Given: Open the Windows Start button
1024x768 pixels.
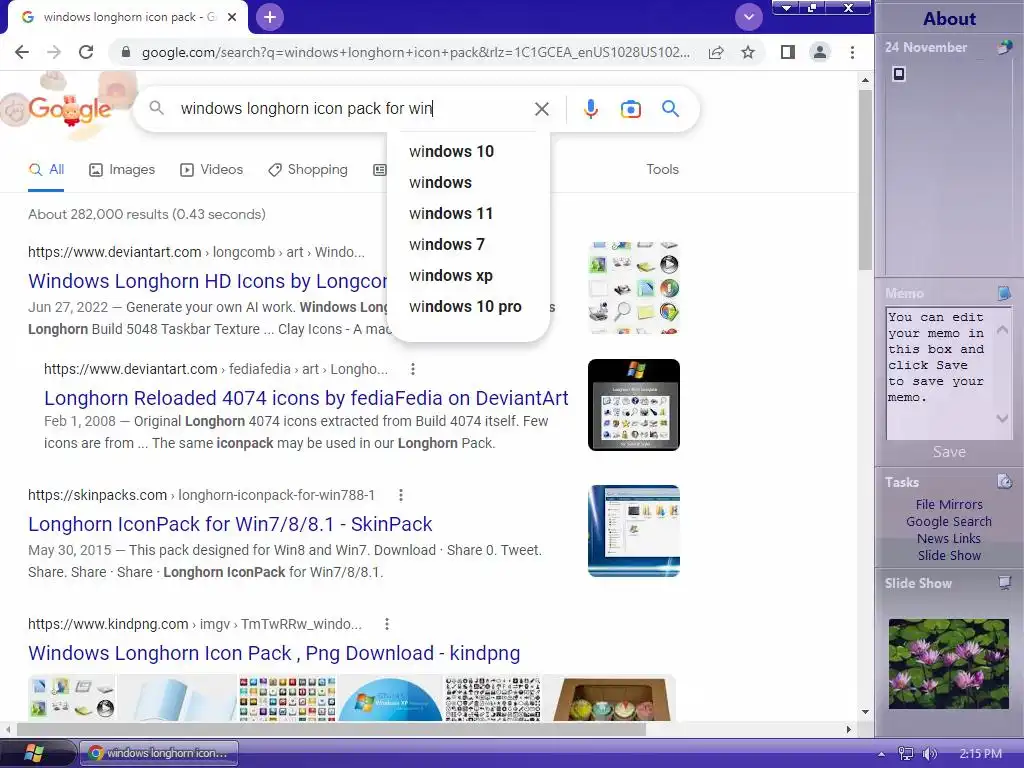Looking at the screenshot, I should [x=34, y=753].
